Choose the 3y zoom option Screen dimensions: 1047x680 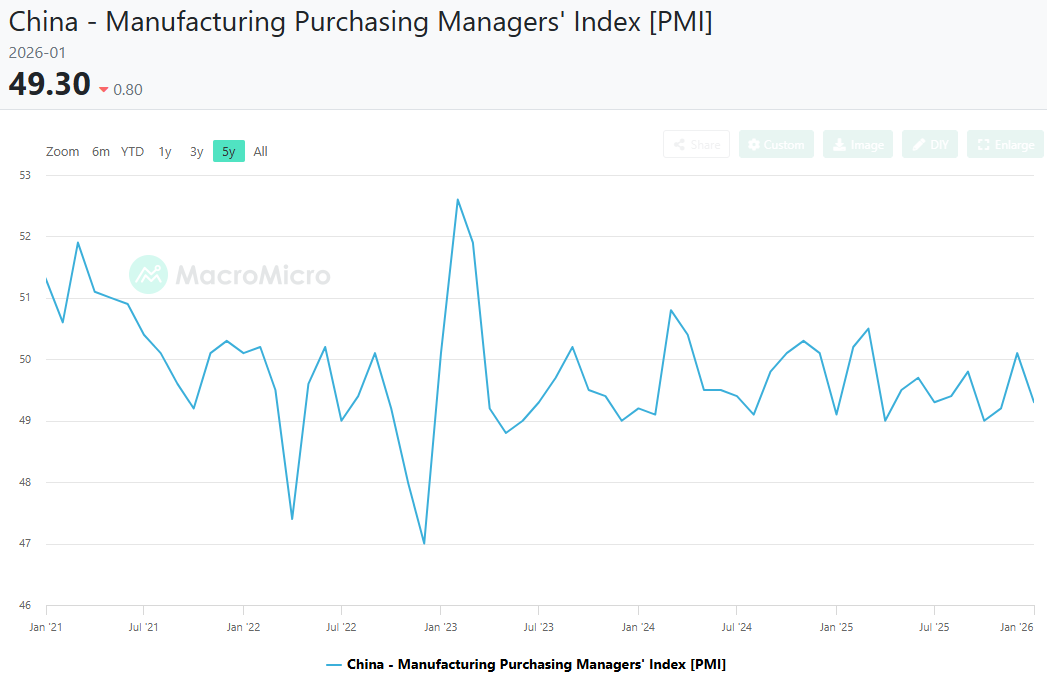[197, 152]
